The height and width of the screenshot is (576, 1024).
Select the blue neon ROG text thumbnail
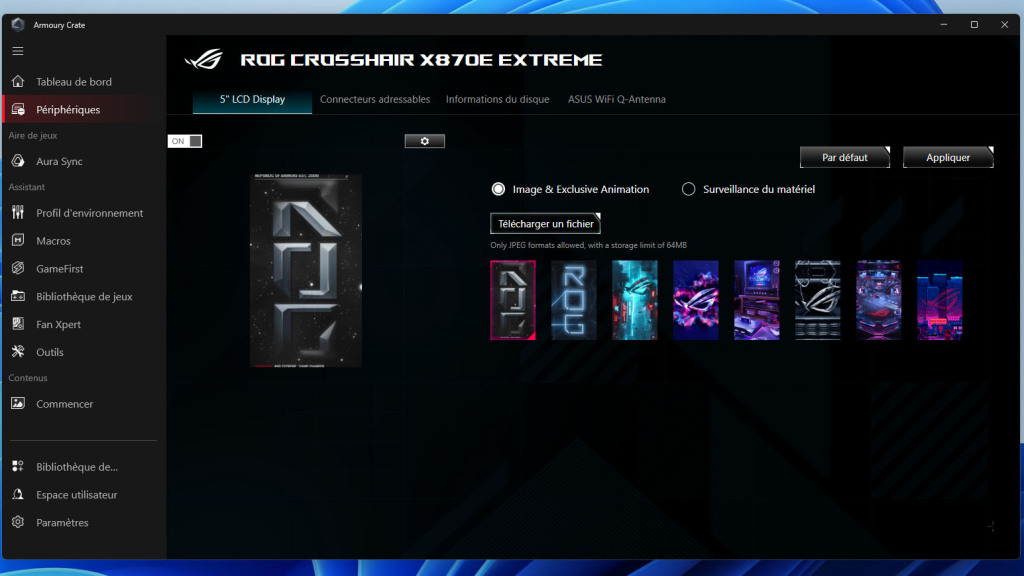573,300
